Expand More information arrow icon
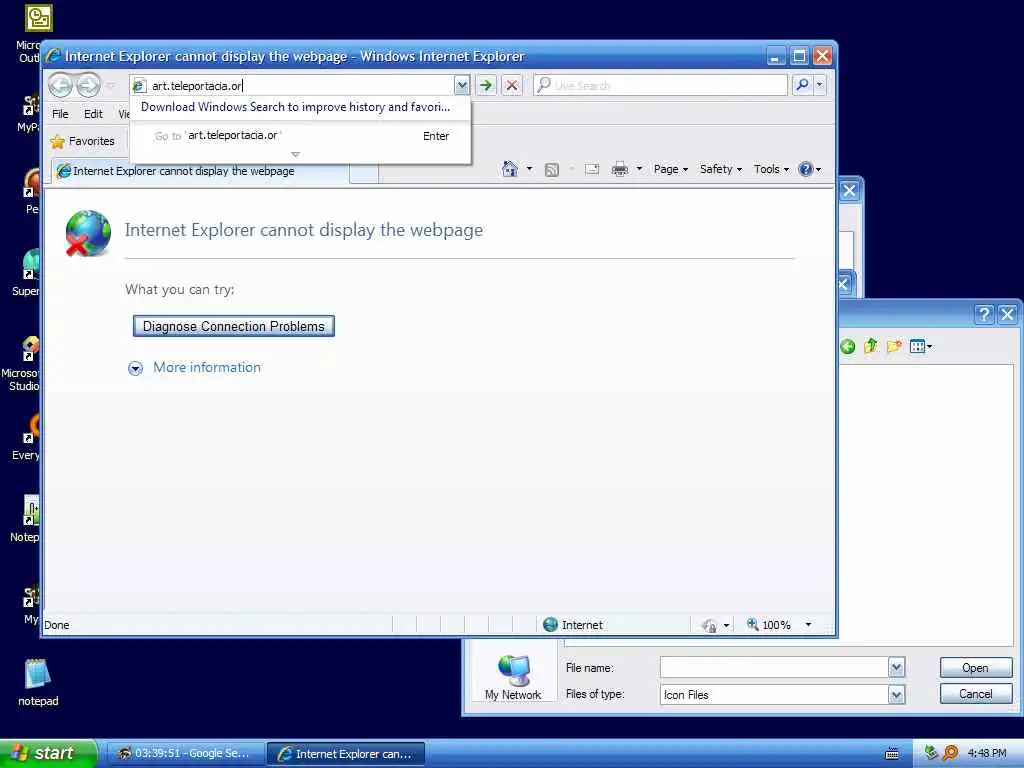 (135, 368)
